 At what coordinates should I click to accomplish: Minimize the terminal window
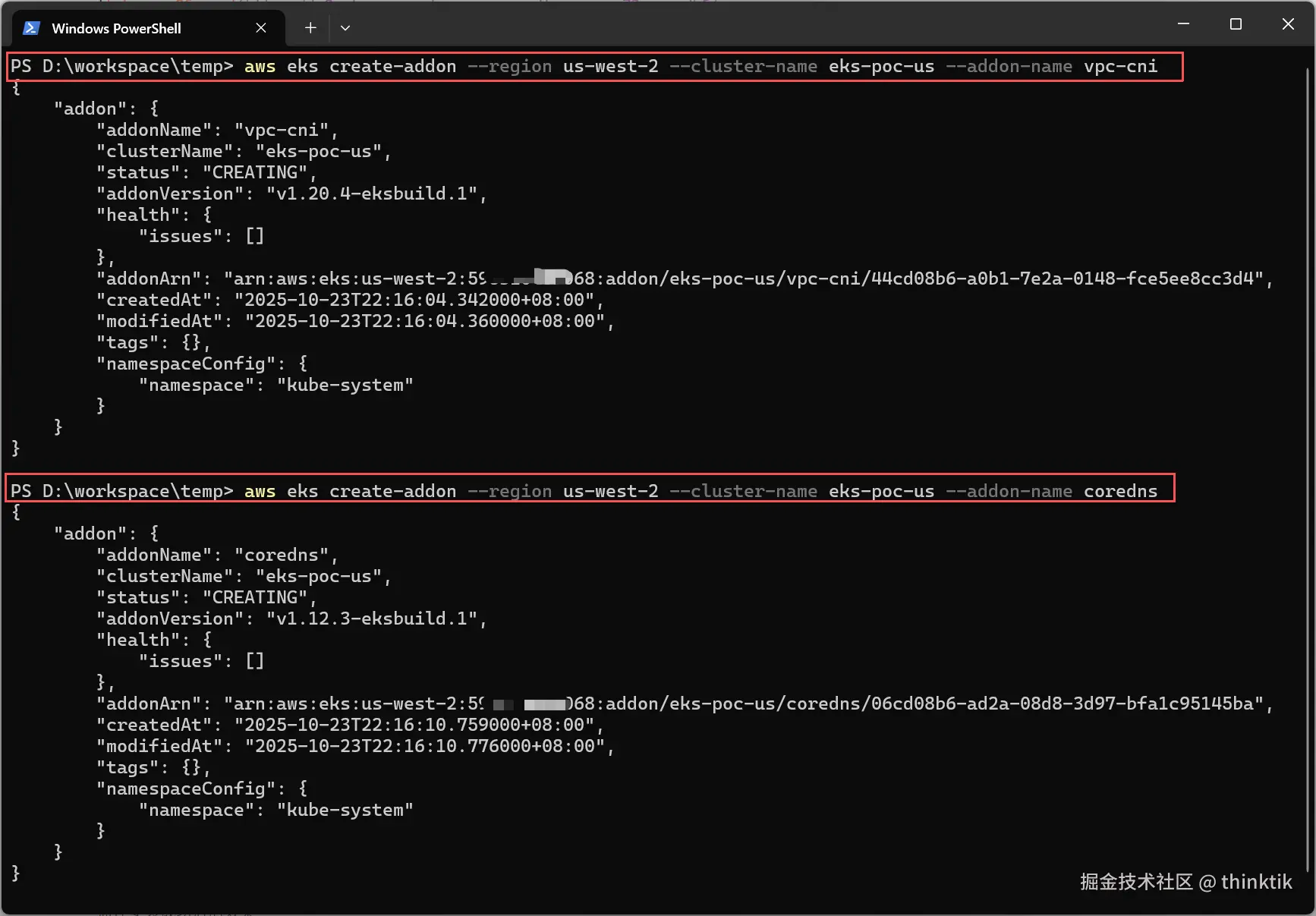(1183, 24)
